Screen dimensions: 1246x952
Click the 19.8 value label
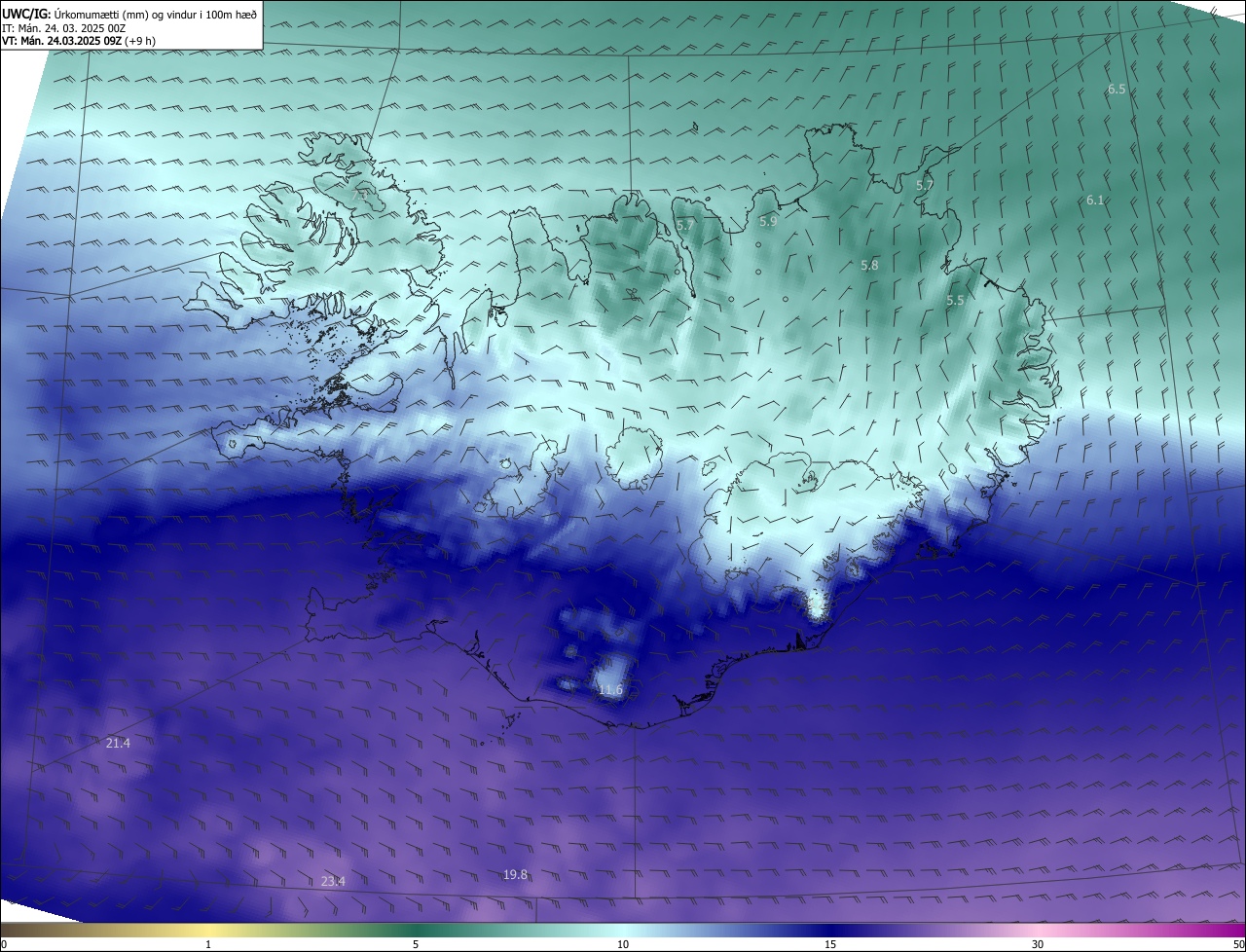(515, 875)
